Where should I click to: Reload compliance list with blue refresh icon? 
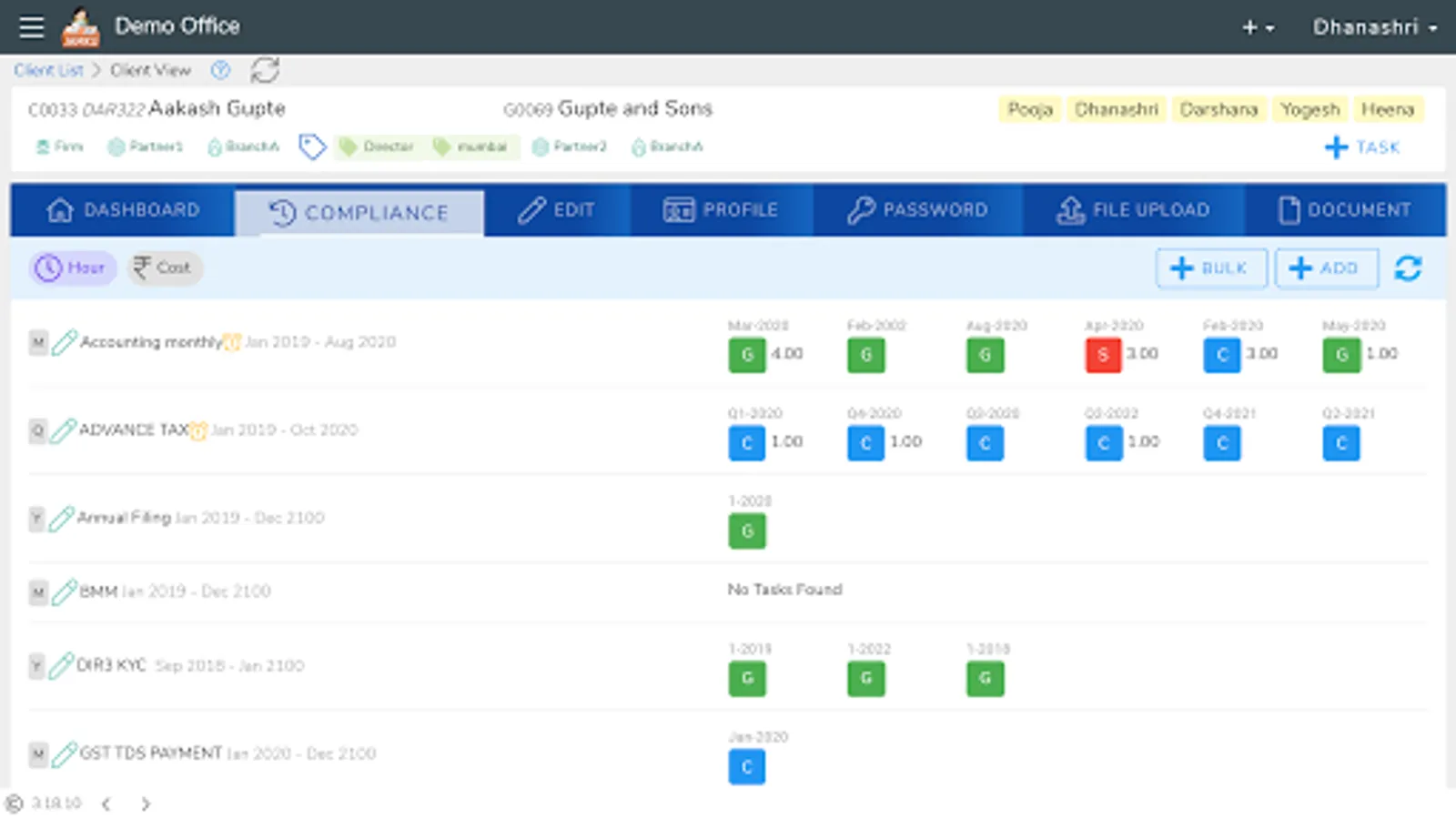coord(1408,268)
